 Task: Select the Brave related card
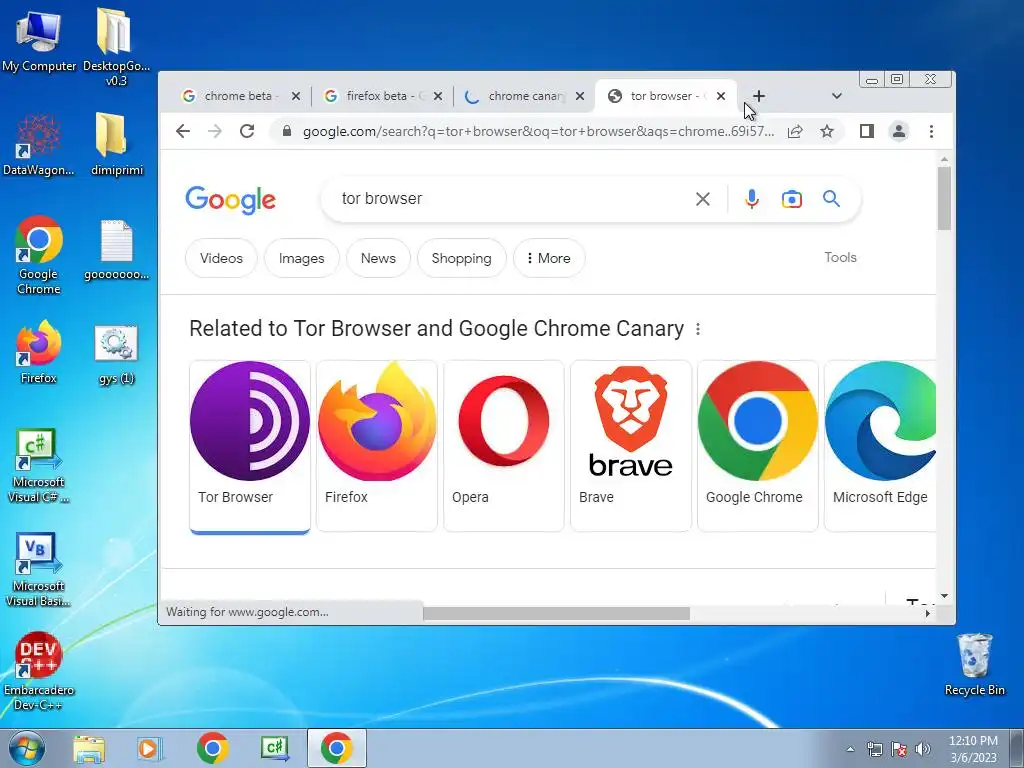[631, 446]
